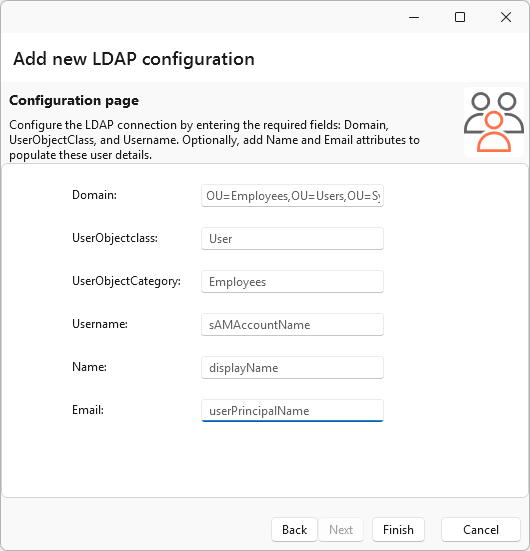Screen dimensions: 530x551
Task: Click the Username label text
Action: click(100, 324)
